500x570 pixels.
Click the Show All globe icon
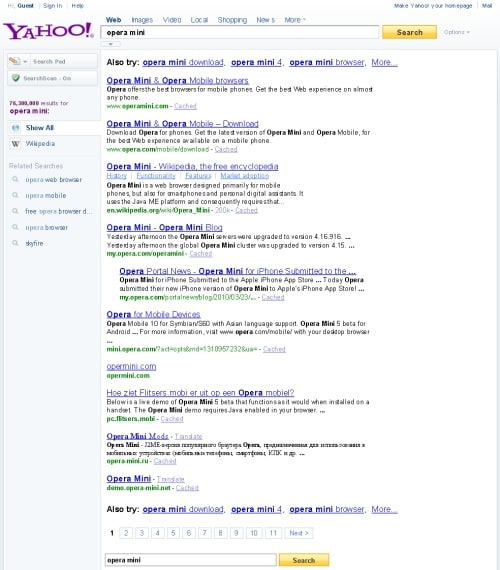[x=16, y=128]
